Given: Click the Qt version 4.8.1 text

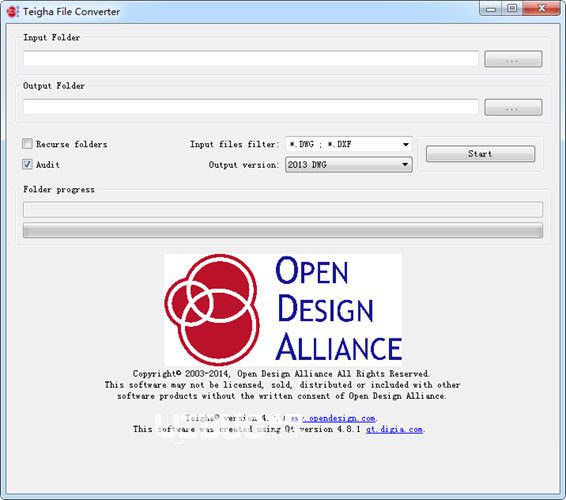Looking at the screenshot, I should 323,429.
